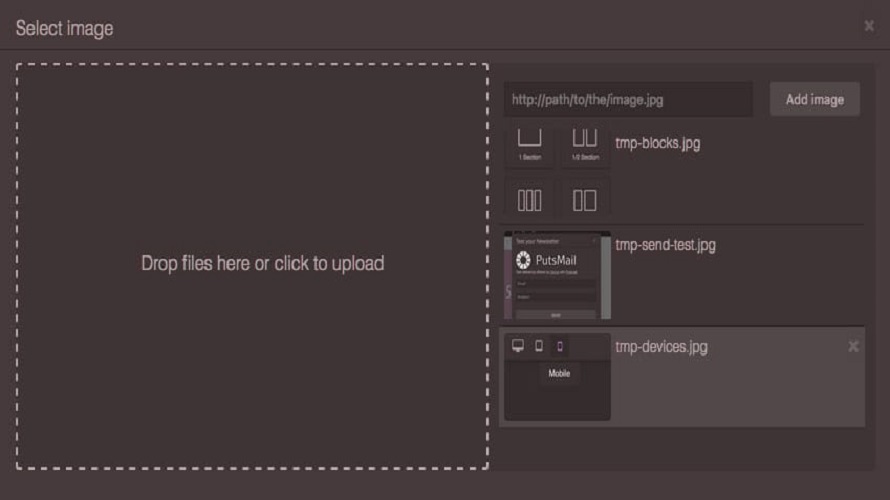Pick the tmp-devices.jpg file name
The height and width of the screenshot is (500, 890).
pyautogui.click(x=661, y=347)
